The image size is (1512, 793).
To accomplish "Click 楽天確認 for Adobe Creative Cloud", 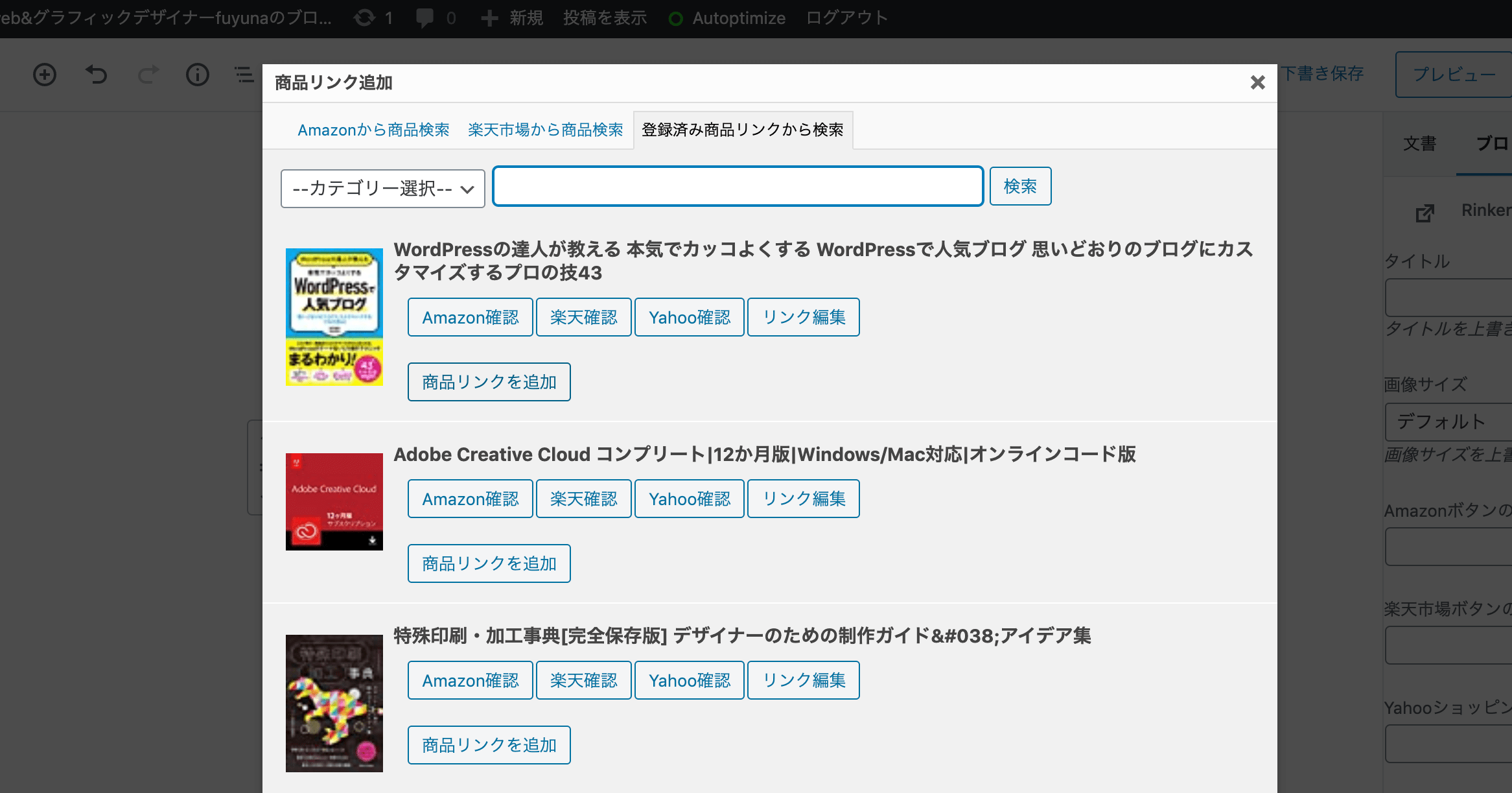I will pyautogui.click(x=584, y=499).
